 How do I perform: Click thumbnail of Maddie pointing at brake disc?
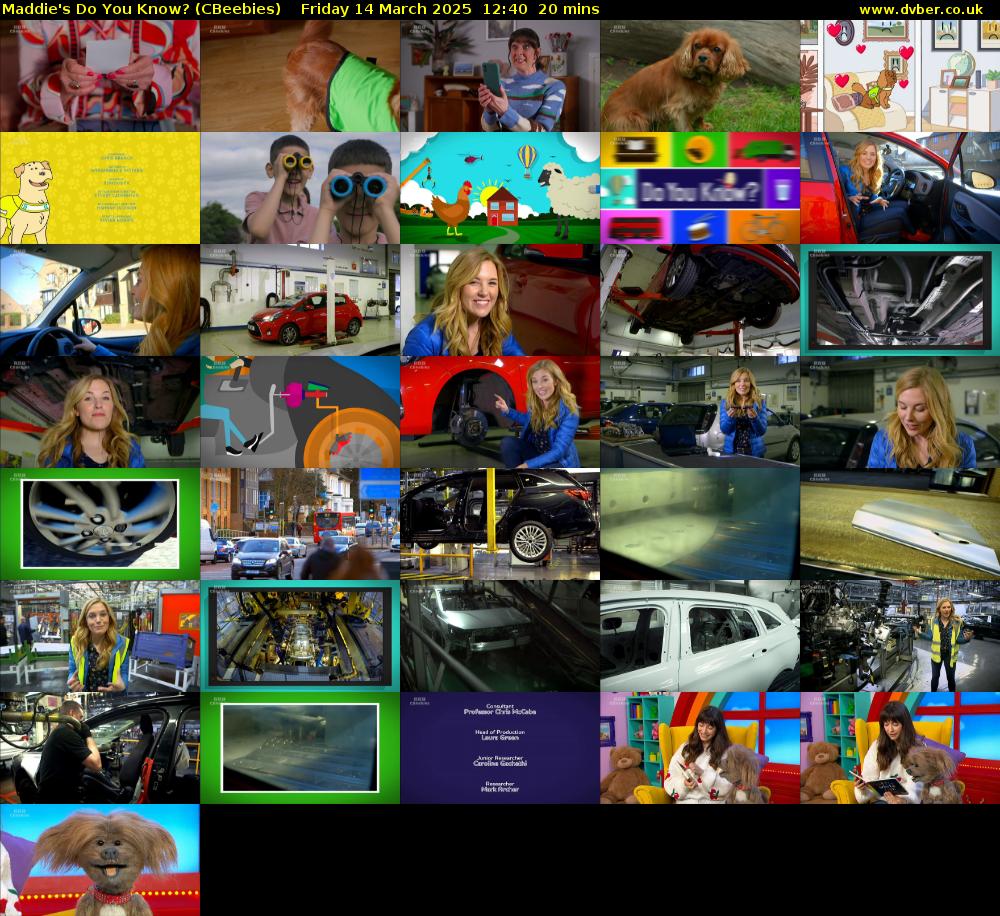pos(500,412)
